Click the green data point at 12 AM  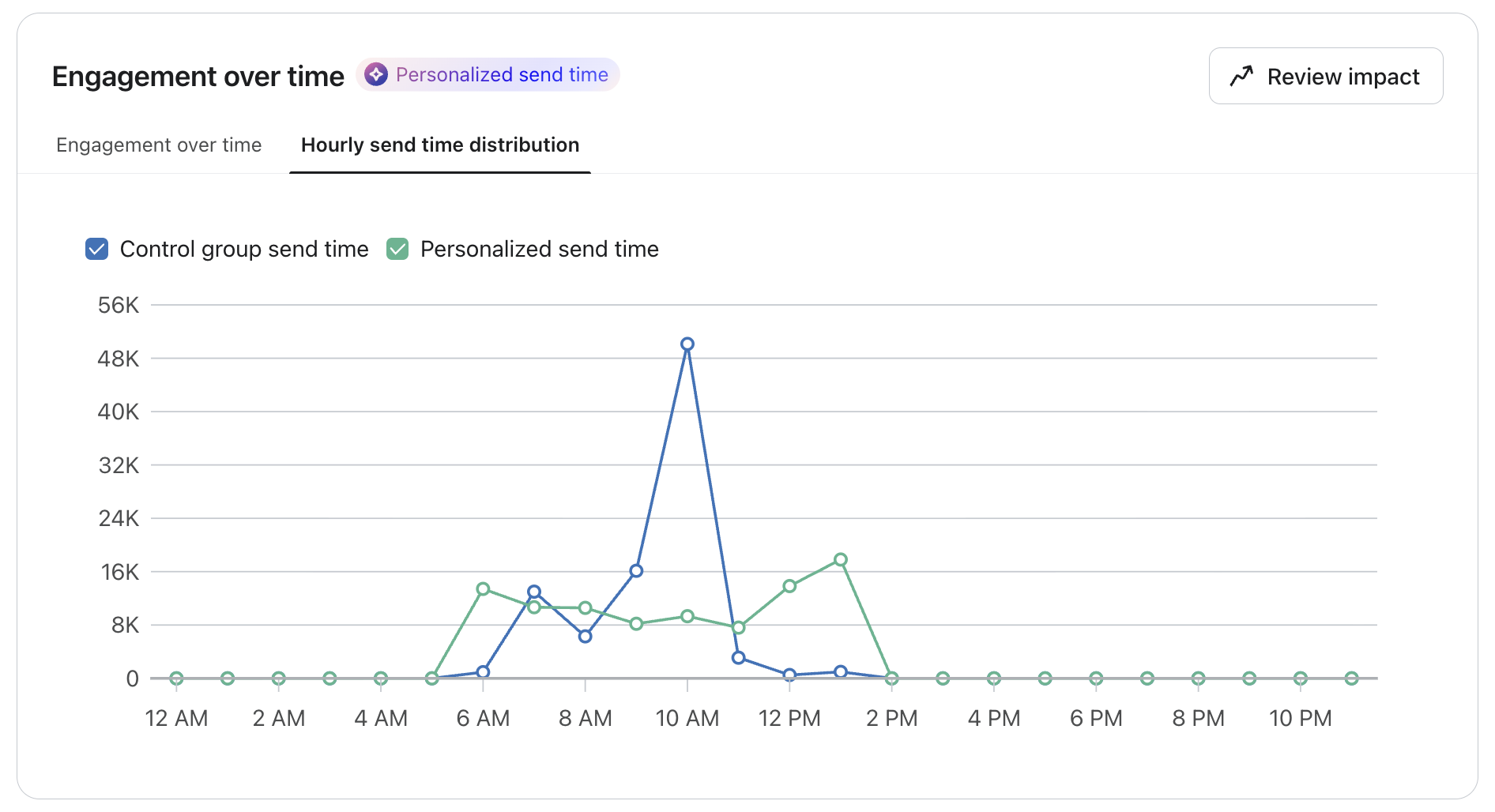176,679
